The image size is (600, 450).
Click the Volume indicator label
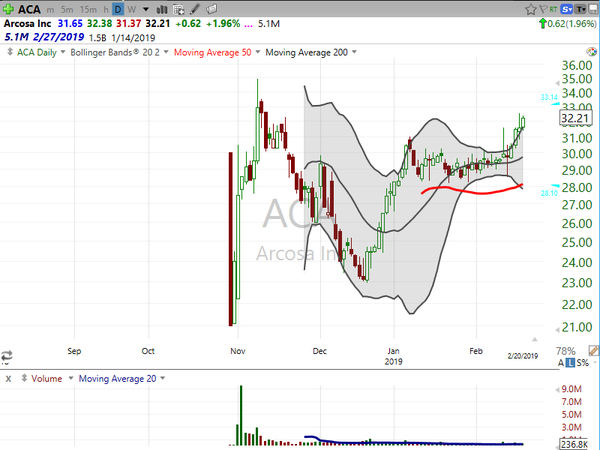pyautogui.click(x=47, y=379)
